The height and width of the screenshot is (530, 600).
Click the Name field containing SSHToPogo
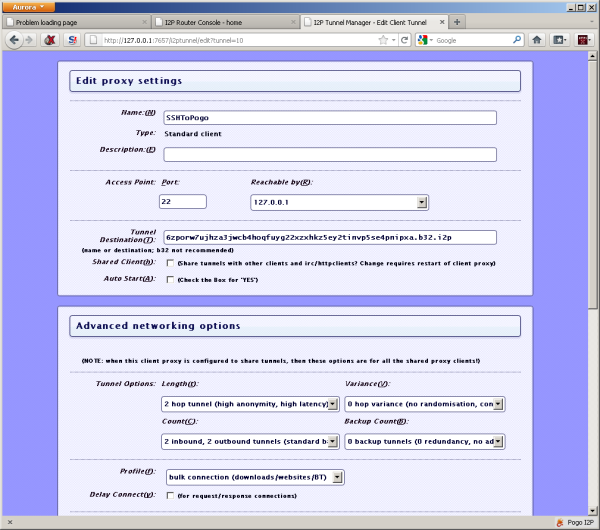pos(330,117)
